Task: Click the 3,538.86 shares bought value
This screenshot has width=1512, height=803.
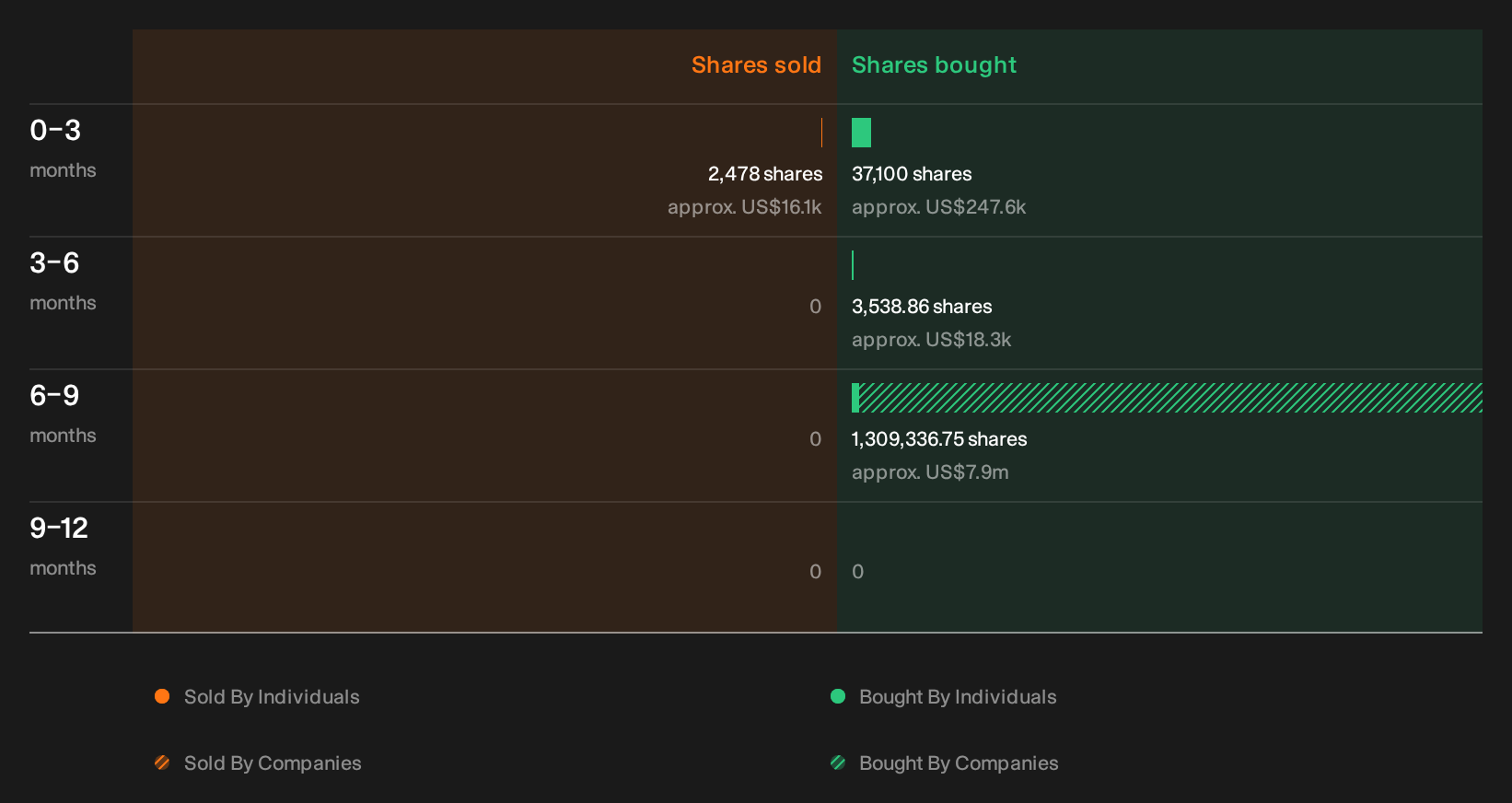Action: coord(922,307)
